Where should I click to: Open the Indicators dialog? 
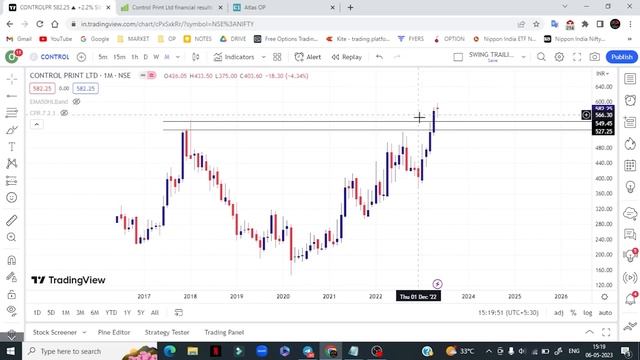click(x=234, y=57)
